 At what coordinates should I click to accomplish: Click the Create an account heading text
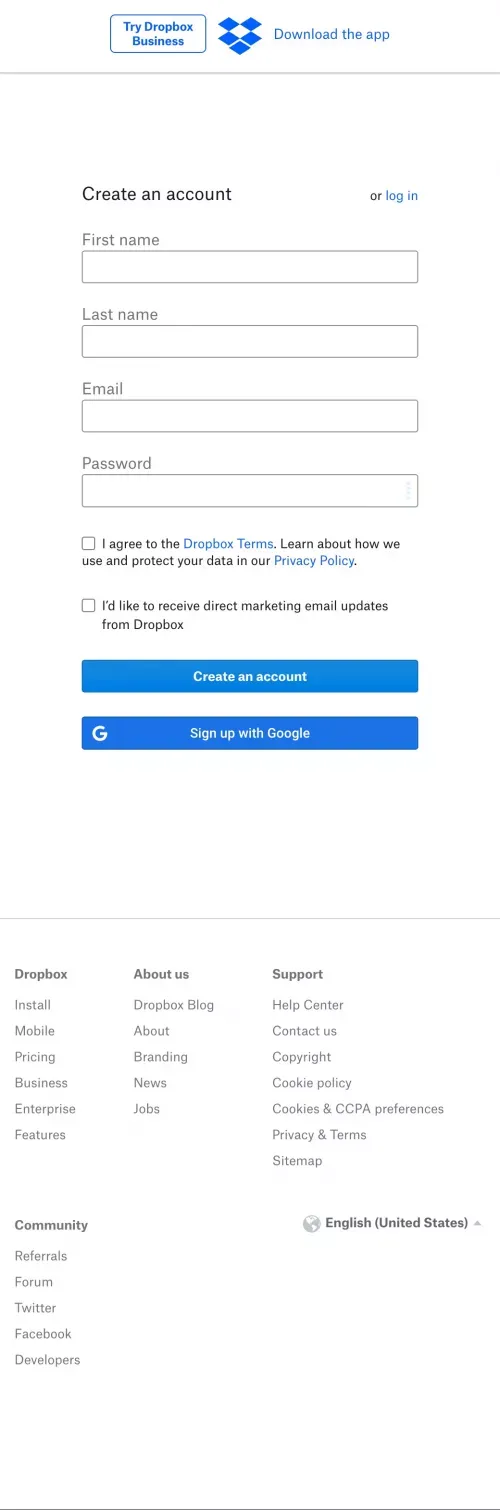157,194
